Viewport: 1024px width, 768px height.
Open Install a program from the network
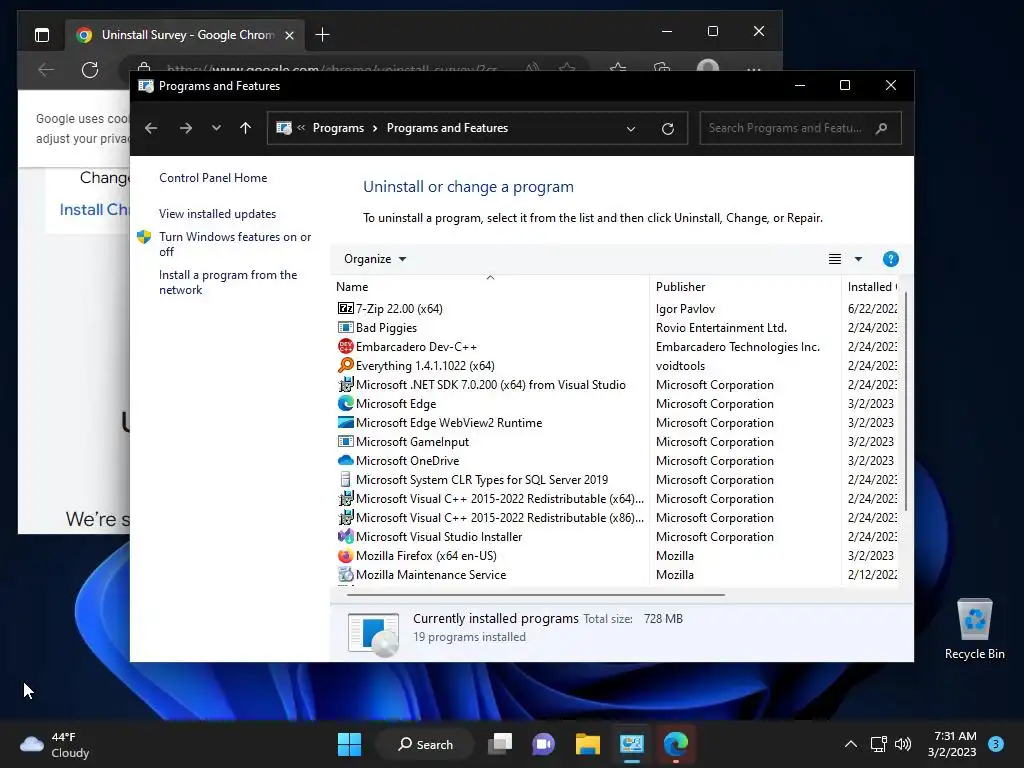tap(228, 282)
